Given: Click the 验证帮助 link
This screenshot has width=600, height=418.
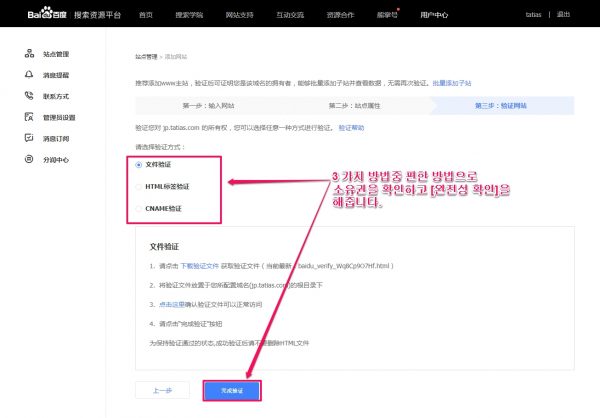Looking at the screenshot, I should click(351, 127).
